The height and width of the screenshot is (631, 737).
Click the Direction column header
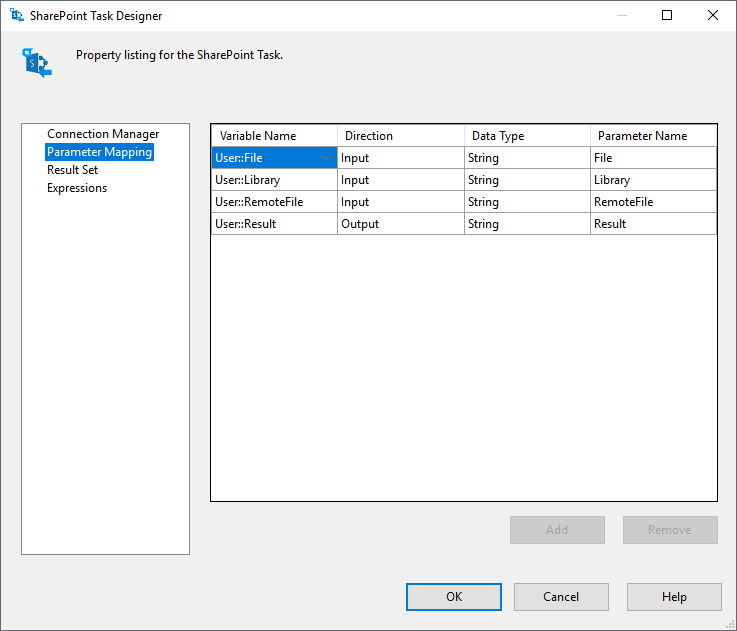coord(400,136)
